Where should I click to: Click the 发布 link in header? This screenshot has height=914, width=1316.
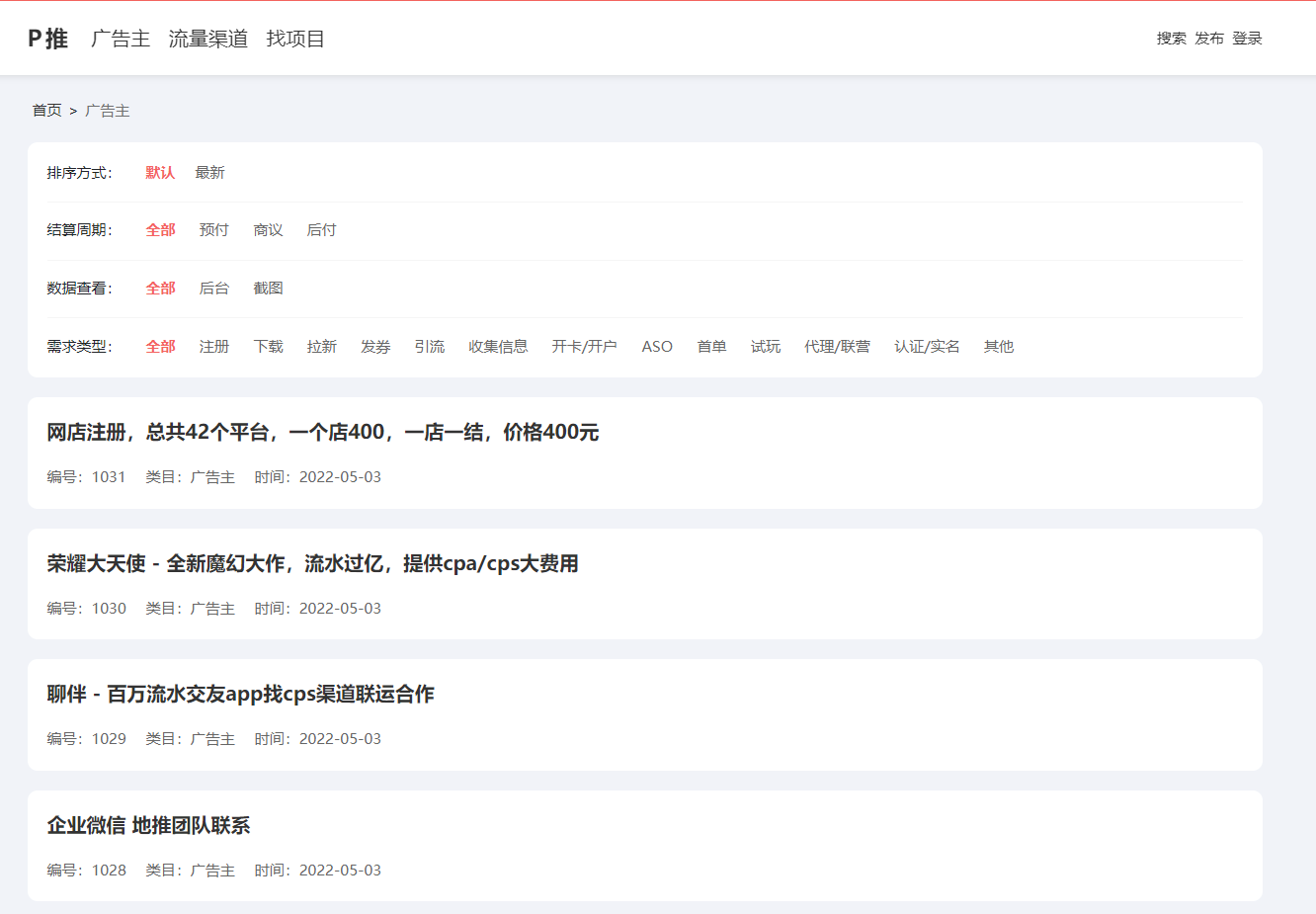pos(1208,39)
